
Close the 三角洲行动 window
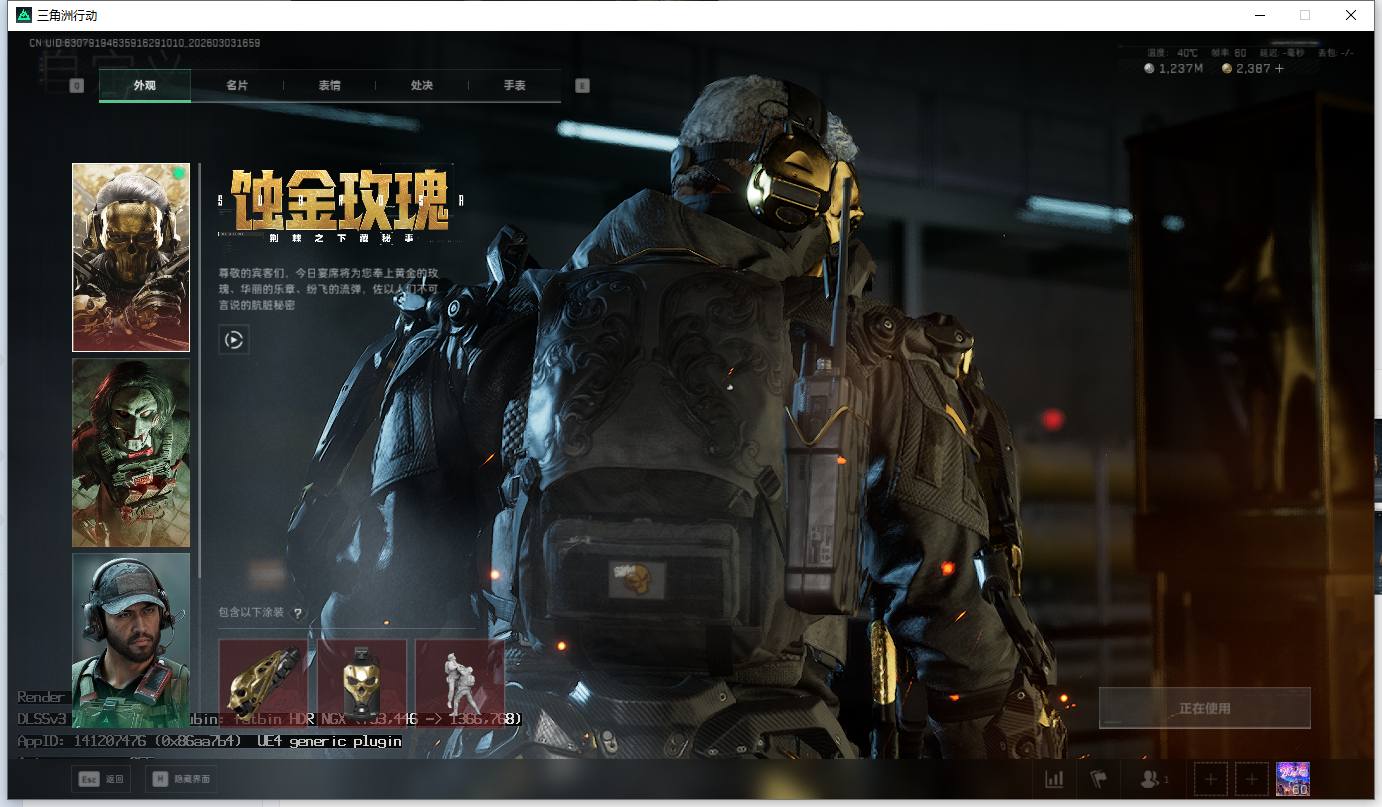[x=1351, y=15]
